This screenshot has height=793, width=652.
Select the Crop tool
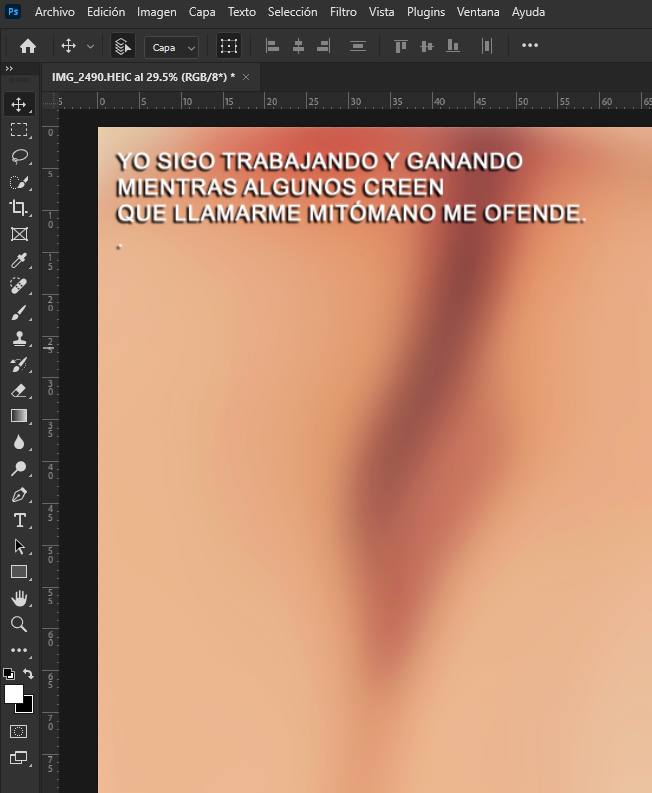[19, 208]
